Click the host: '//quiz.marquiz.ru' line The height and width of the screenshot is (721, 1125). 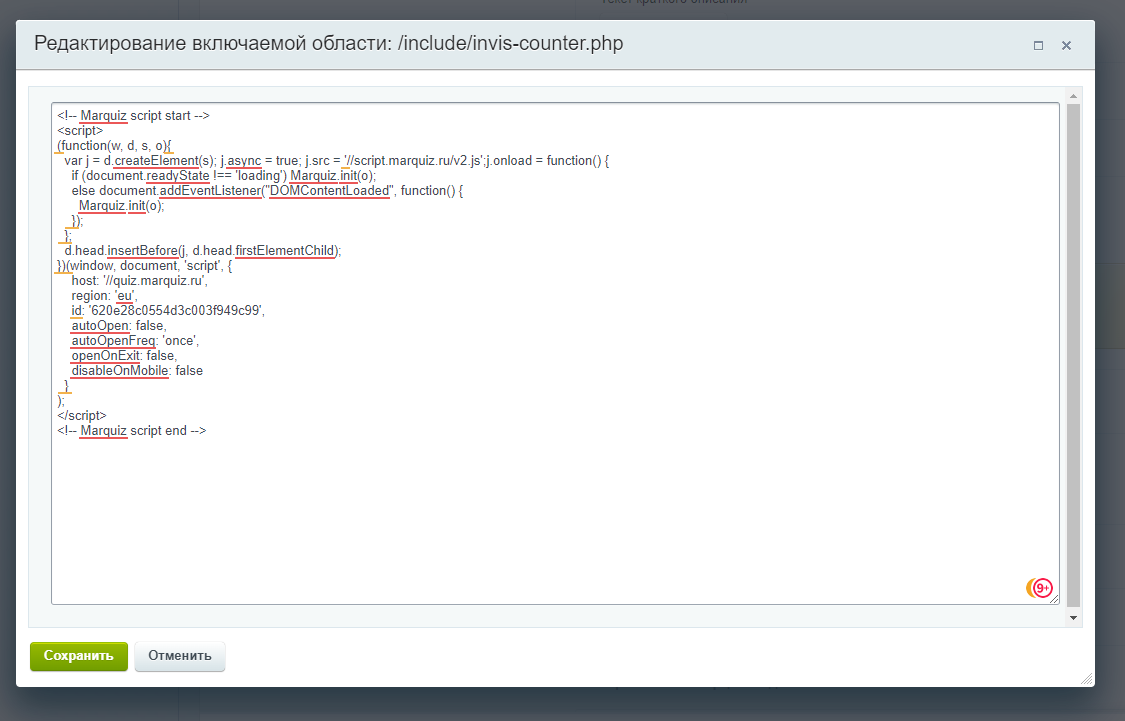tap(139, 281)
